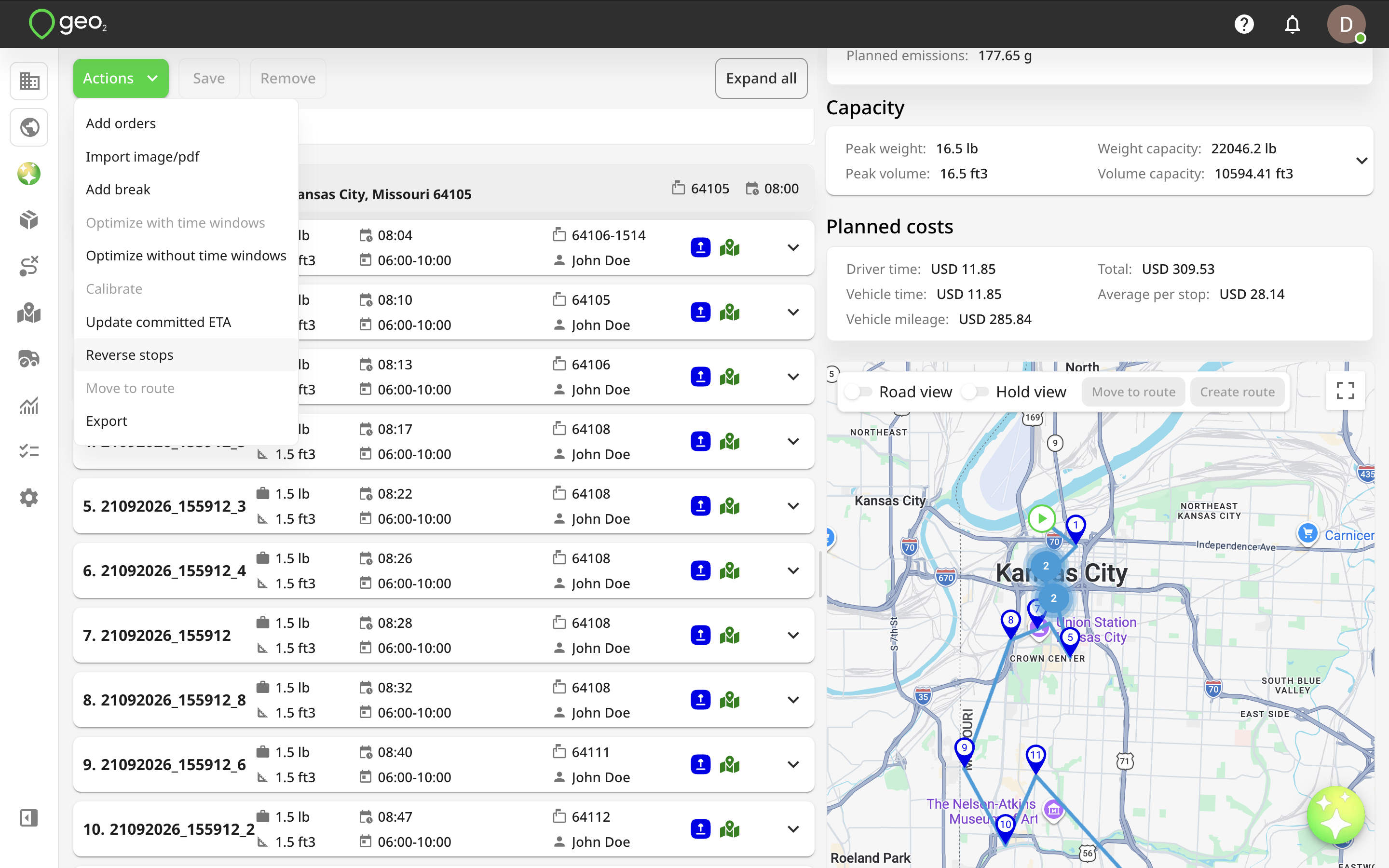This screenshot has width=1389, height=868.
Task: Toggle Hold view switch
Action: point(976,392)
